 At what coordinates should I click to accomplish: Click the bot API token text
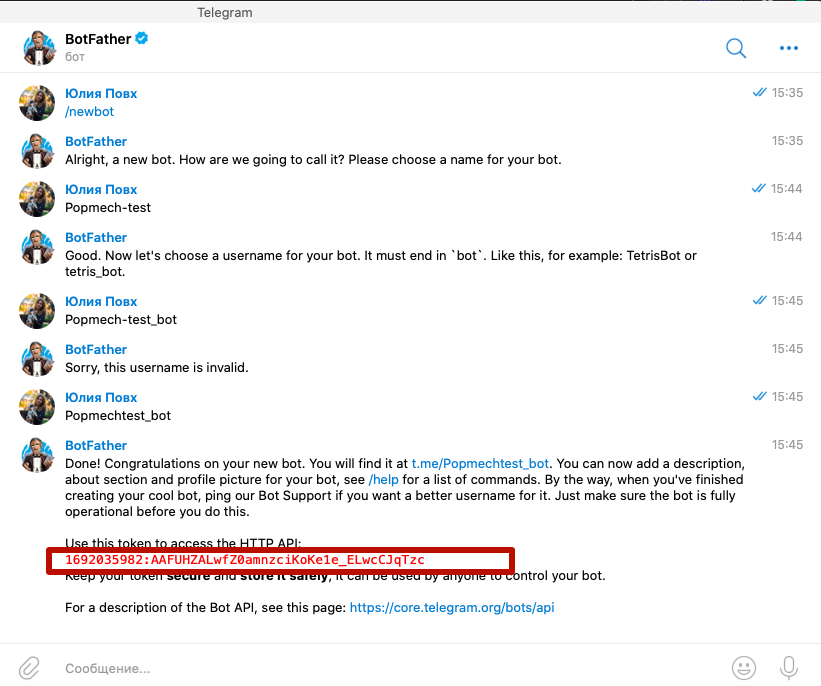point(245,560)
